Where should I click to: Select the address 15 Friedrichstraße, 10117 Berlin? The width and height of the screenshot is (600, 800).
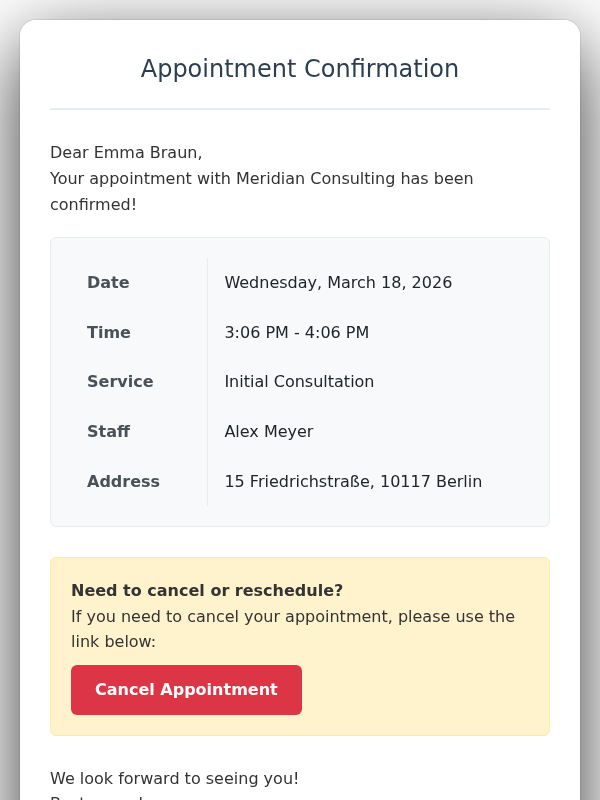353,481
